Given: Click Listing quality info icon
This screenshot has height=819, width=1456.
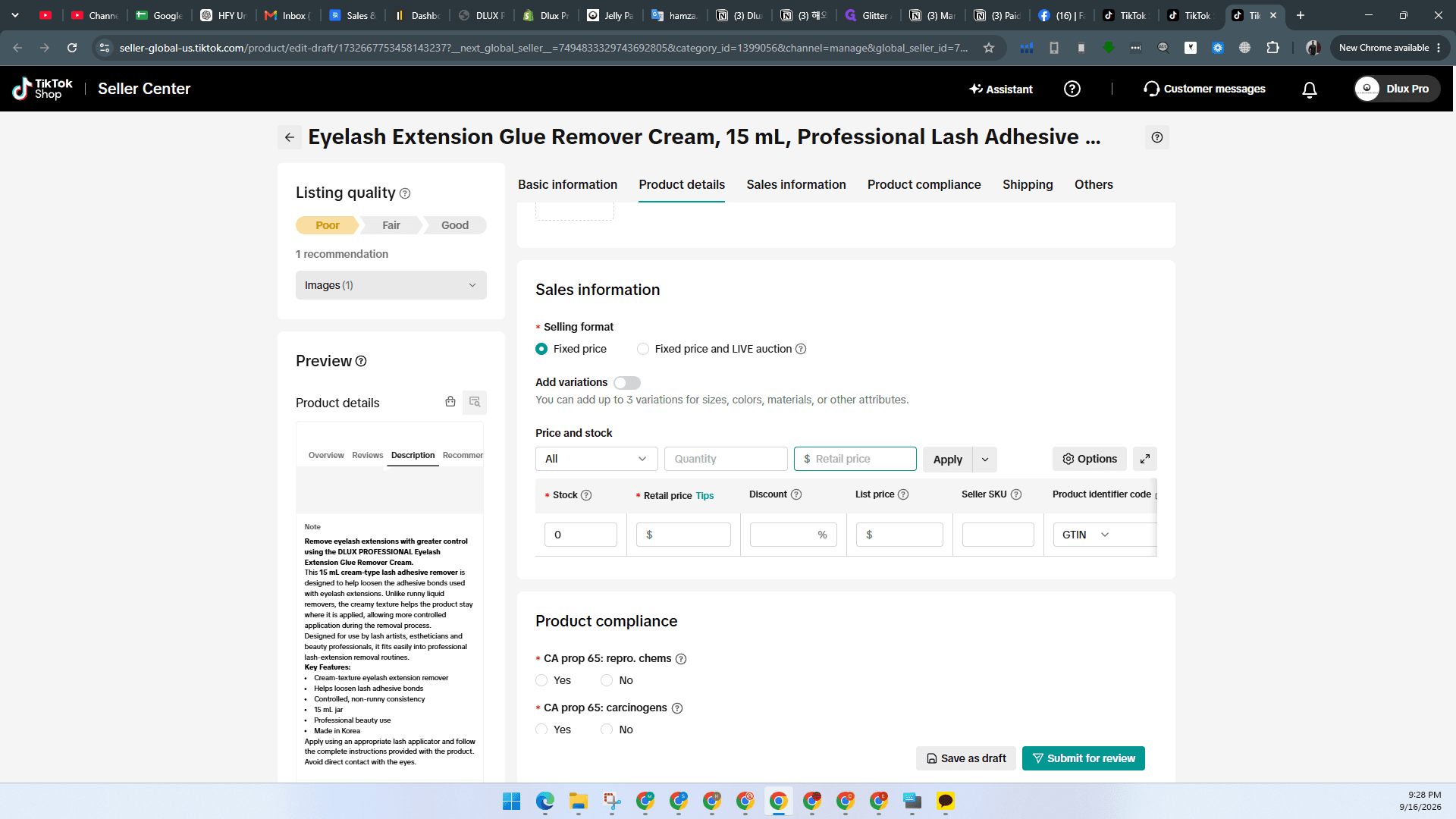Looking at the screenshot, I should [405, 193].
